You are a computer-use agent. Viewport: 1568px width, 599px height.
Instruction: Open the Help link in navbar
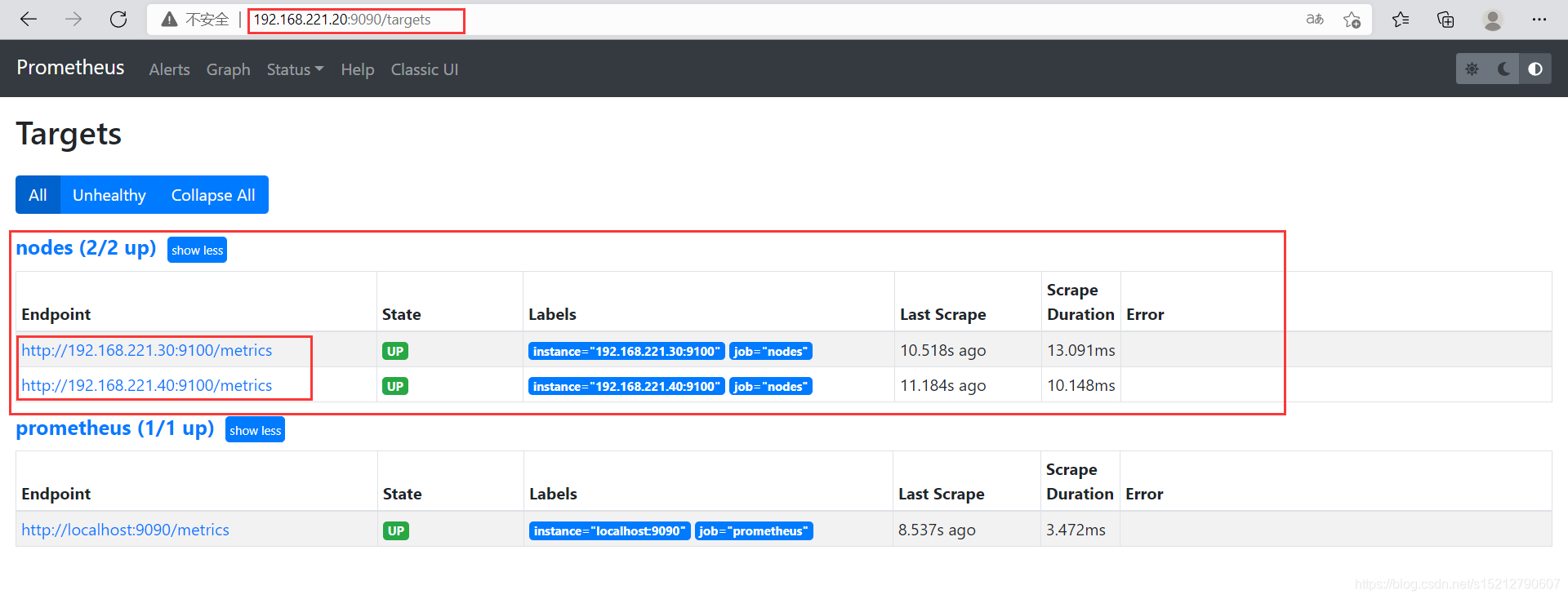tap(358, 70)
